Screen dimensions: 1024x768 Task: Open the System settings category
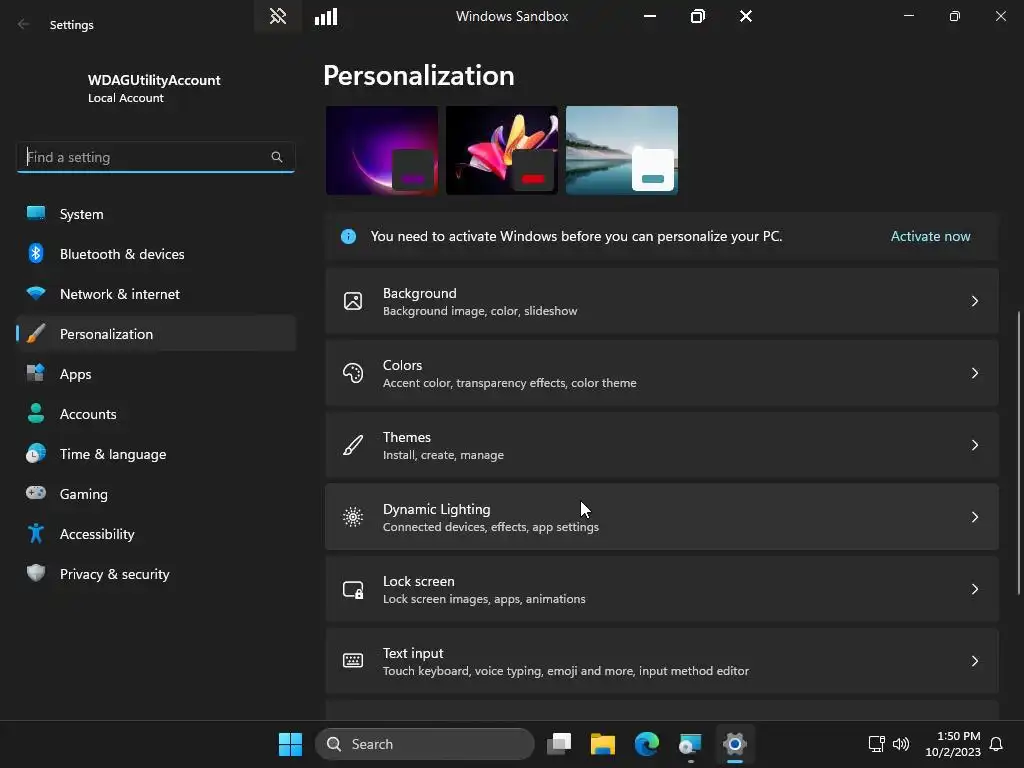click(156, 214)
